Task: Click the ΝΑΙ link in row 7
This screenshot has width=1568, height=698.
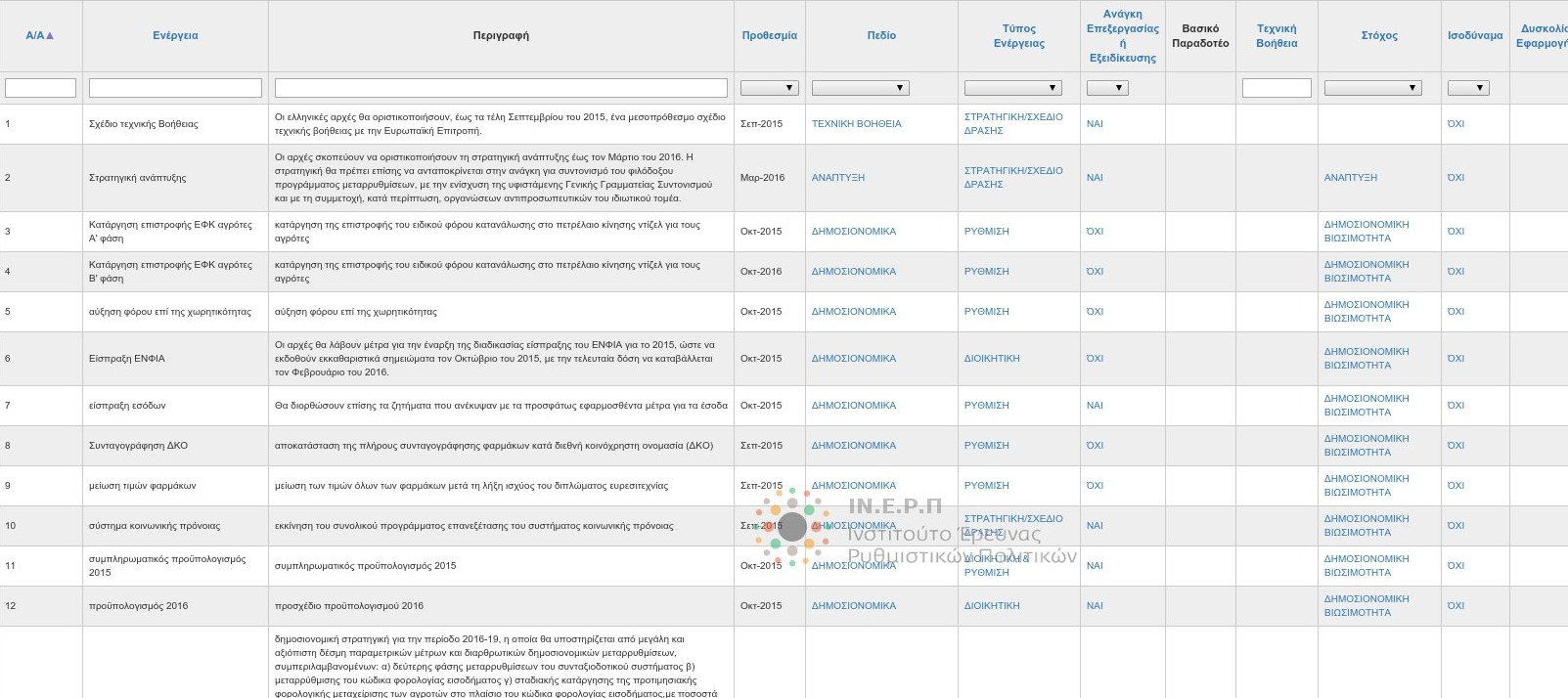Action: (x=1095, y=406)
